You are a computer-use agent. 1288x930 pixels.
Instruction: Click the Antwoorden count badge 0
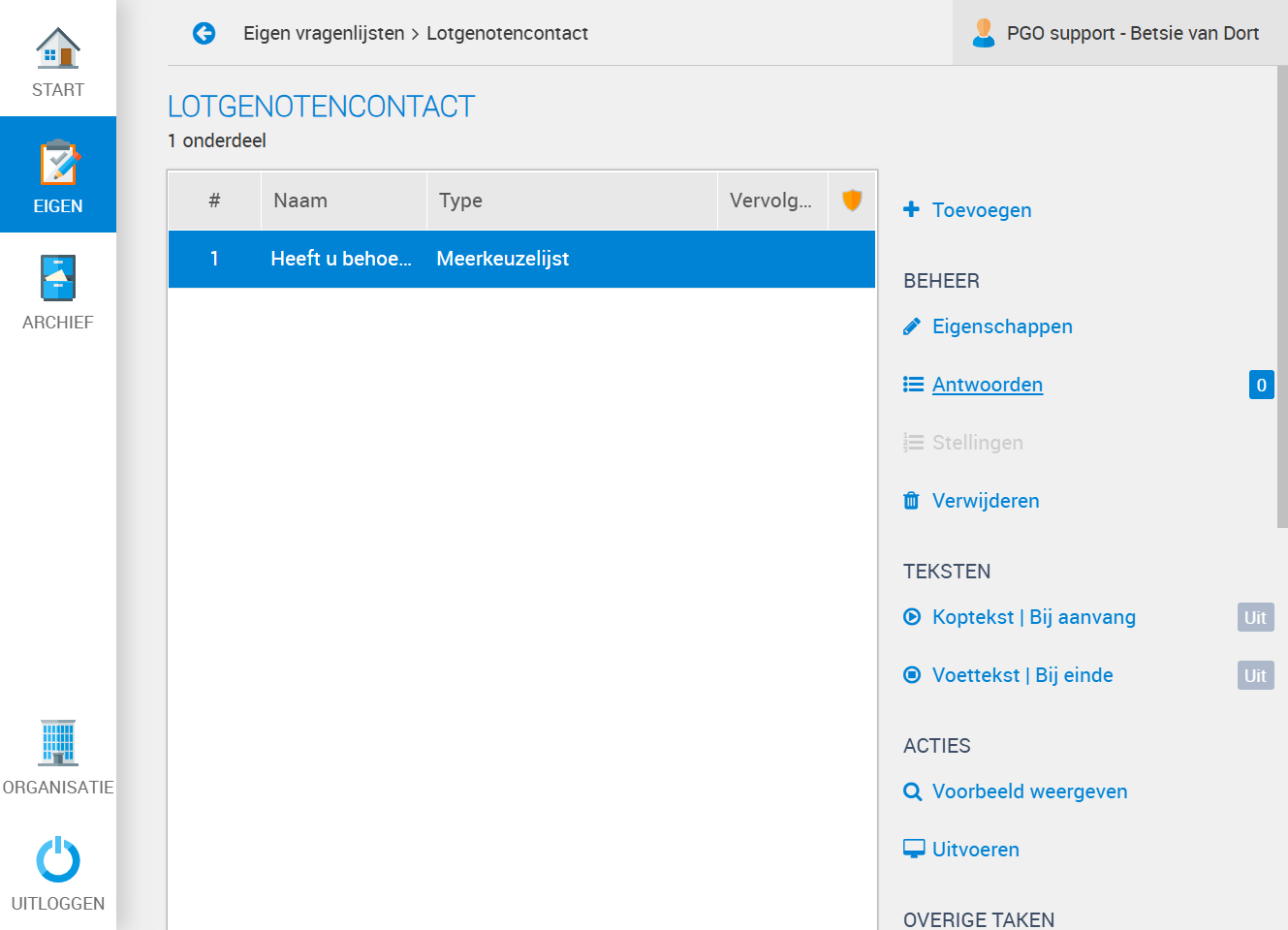click(1261, 385)
